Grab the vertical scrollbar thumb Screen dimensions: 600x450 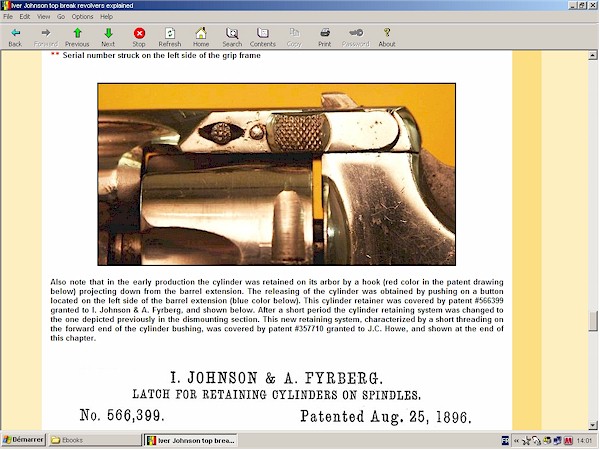[x=593, y=321]
